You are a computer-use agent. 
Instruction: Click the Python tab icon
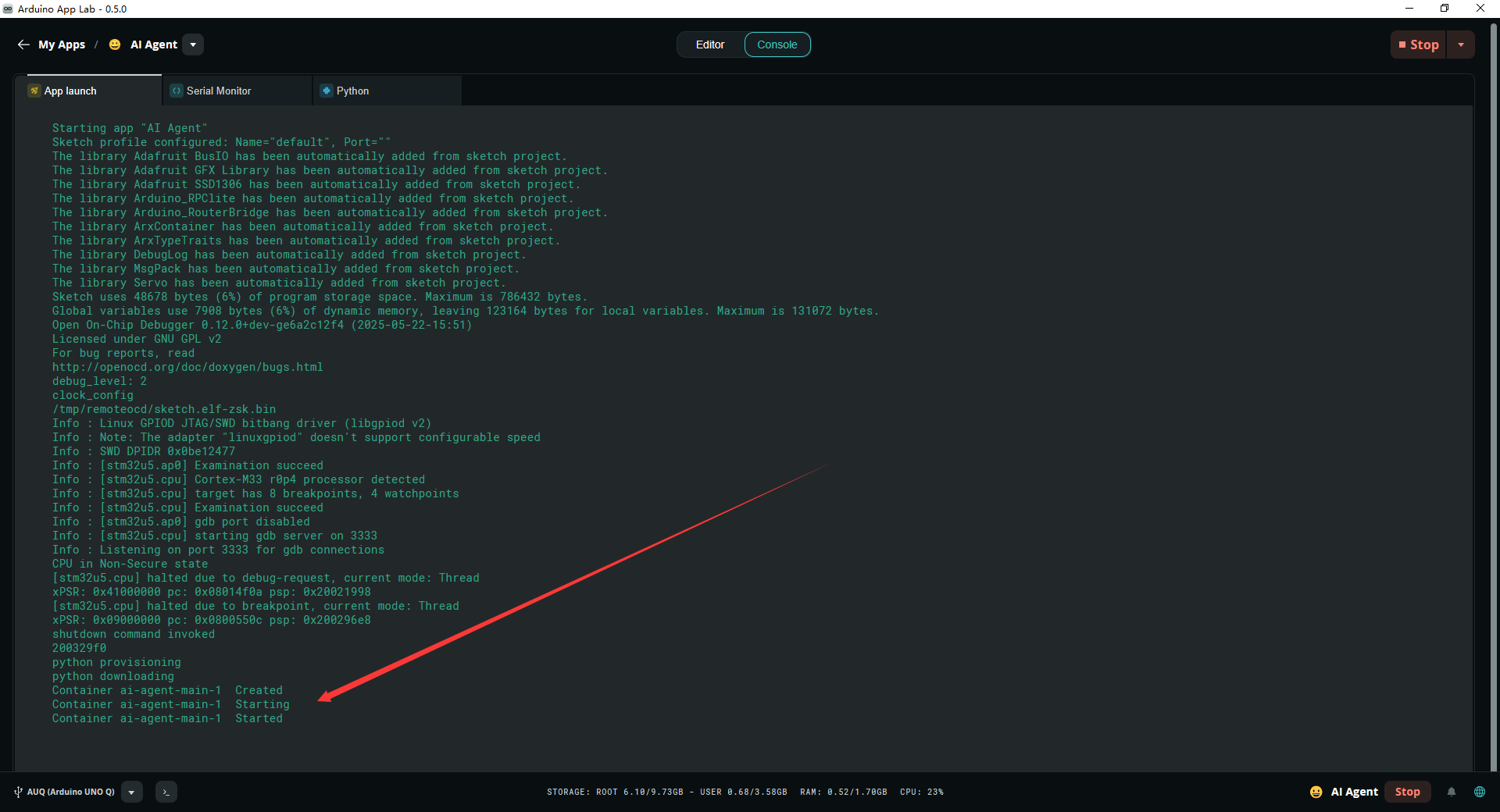(327, 91)
